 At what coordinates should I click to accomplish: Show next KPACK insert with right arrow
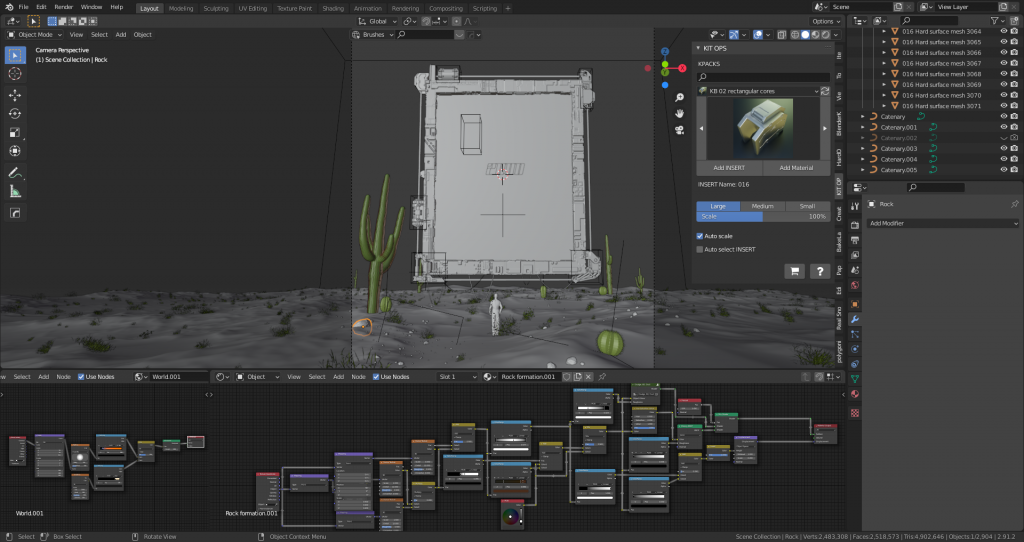(824, 129)
